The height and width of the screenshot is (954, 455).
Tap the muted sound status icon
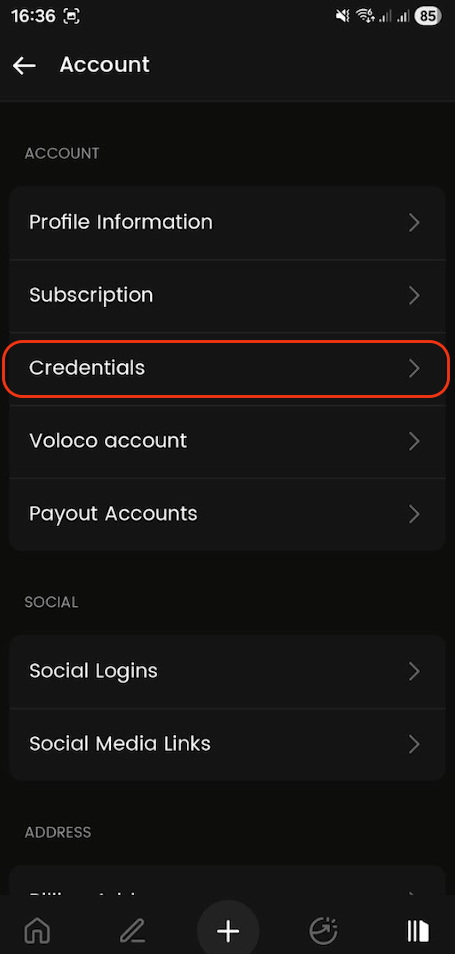click(342, 16)
